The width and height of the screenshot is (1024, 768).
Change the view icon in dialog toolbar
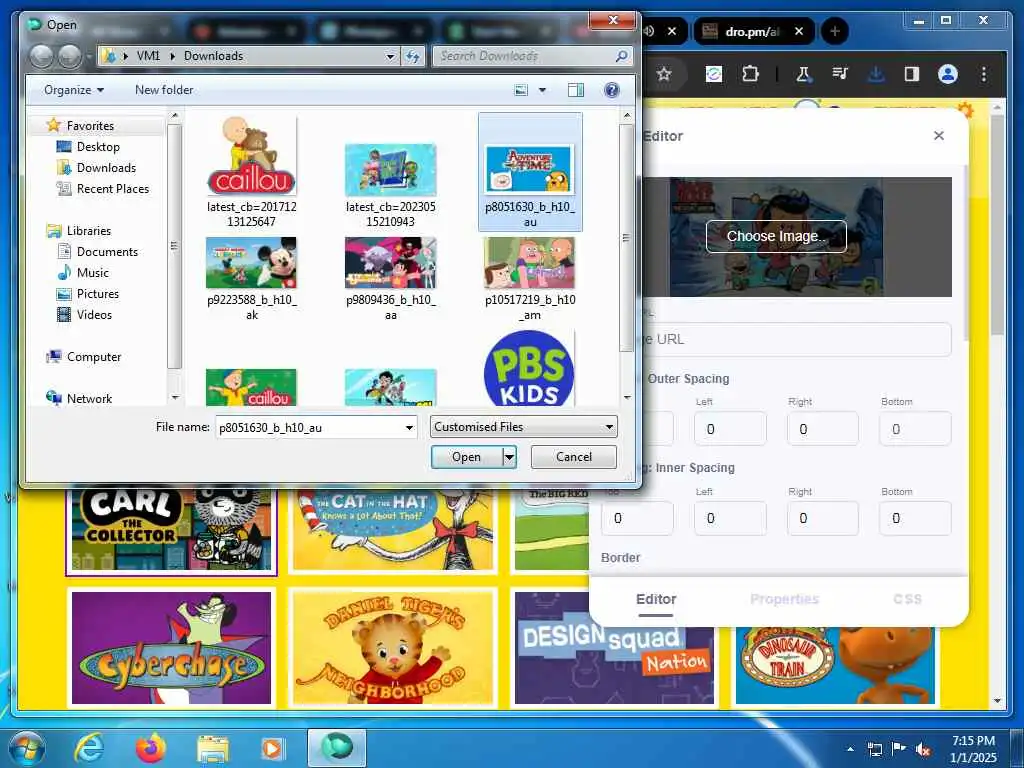(x=521, y=90)
